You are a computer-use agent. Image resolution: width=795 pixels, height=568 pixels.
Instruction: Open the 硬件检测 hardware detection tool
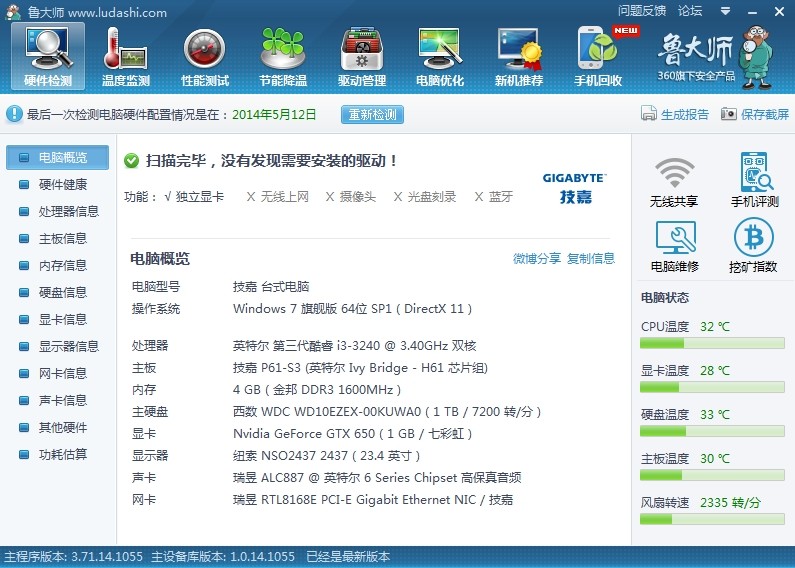coord(48,56)
